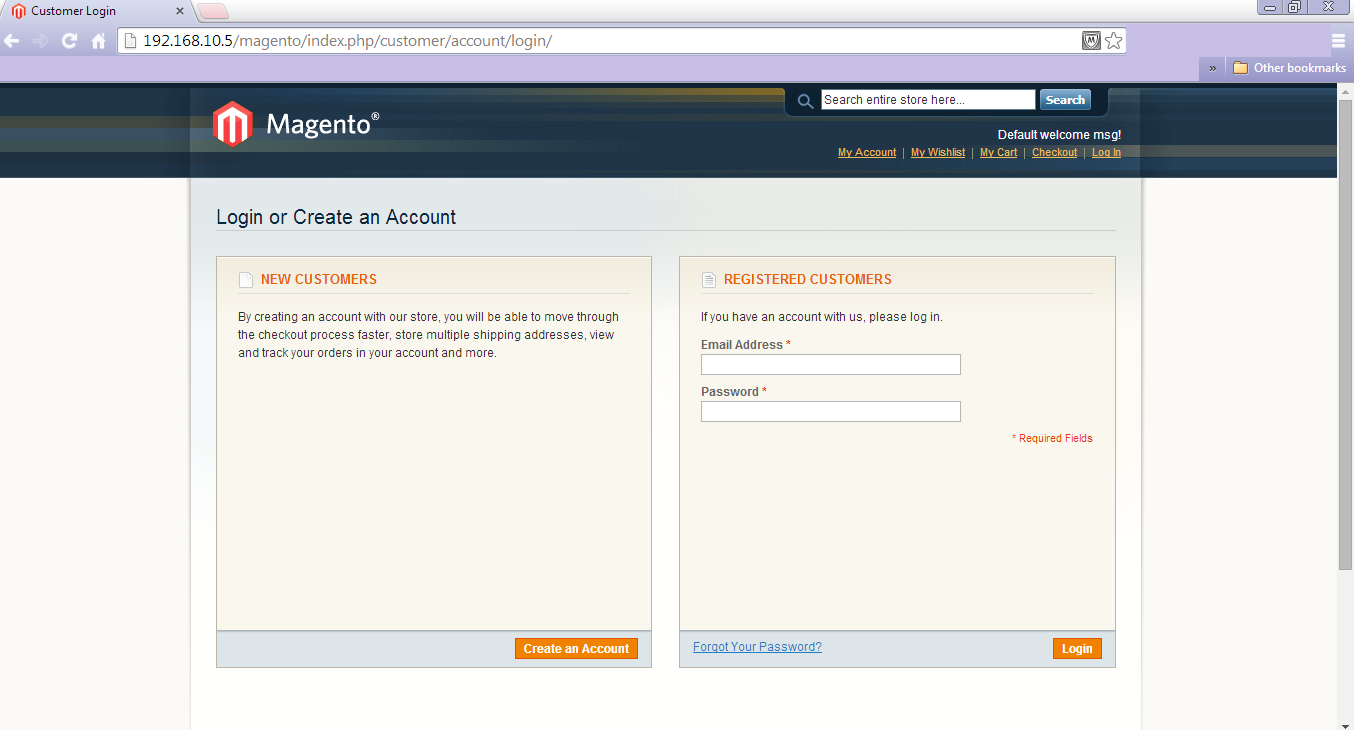The height and width of the screenshot is (730, 1354).
Task: Click the Login or Create an Account heading
Action: [336, 217]
